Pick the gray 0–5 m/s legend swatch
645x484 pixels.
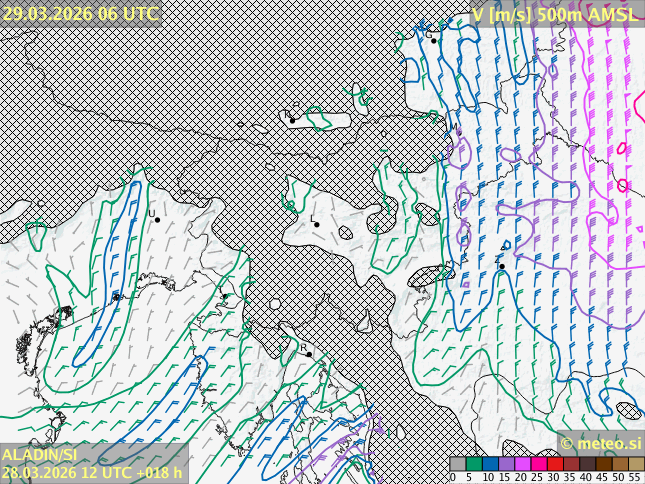[458, 464]
